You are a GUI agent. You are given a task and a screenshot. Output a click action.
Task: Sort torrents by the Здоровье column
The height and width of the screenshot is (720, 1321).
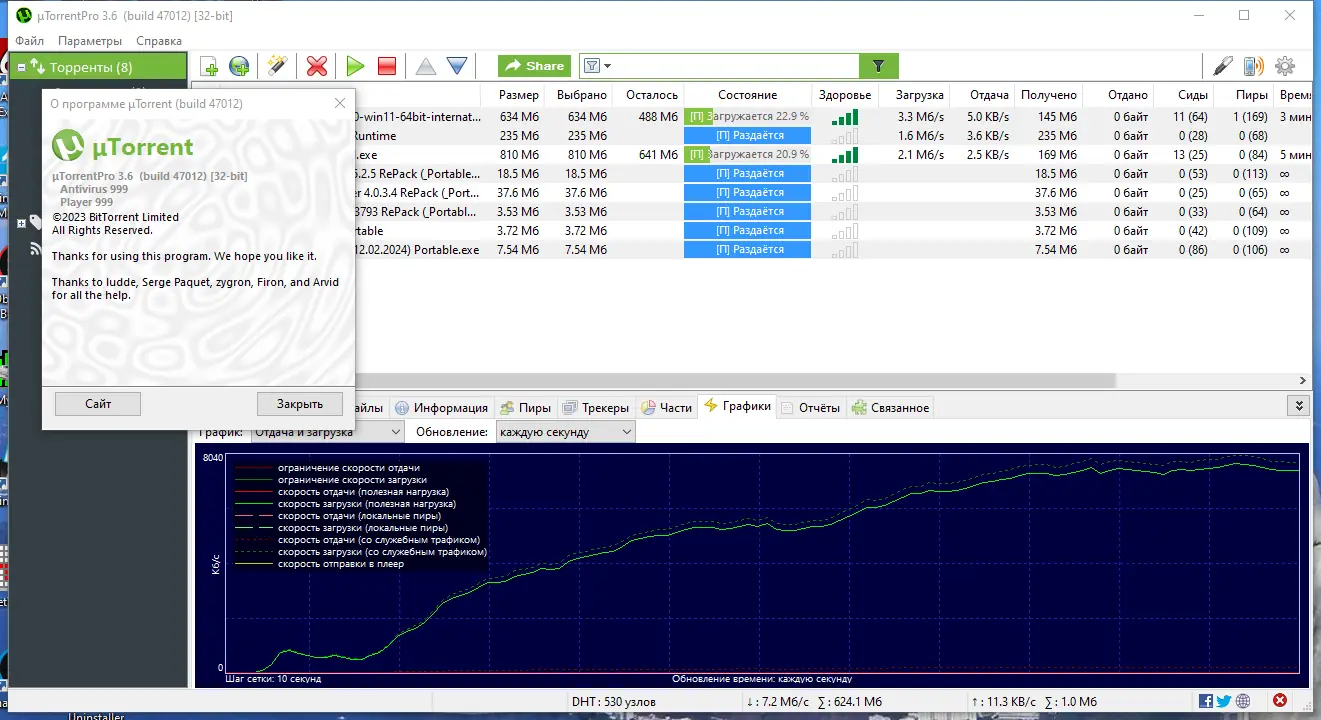tap(844, 95)
